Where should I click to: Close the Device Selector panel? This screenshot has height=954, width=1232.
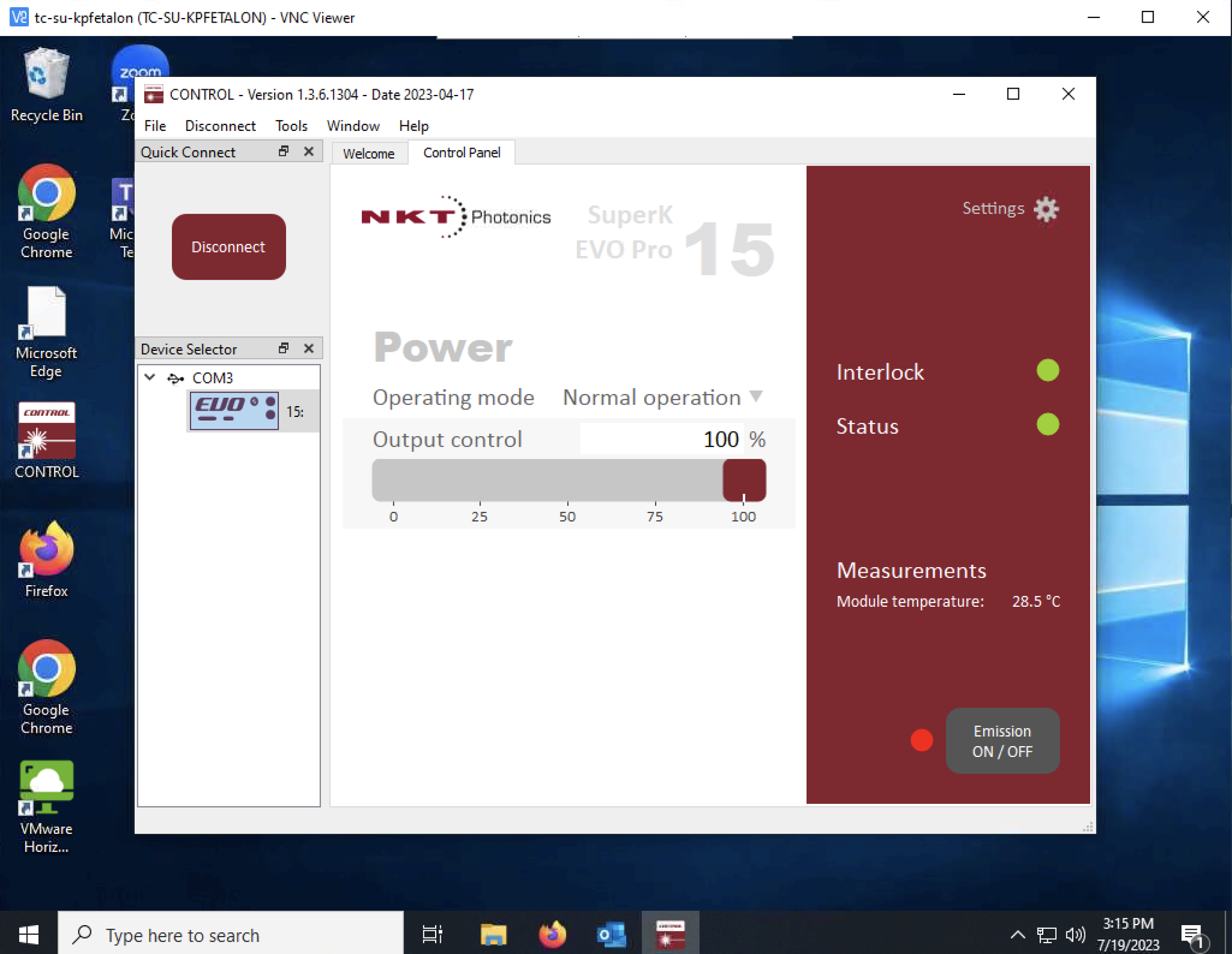pyautogui.click(x=309, y=348)
